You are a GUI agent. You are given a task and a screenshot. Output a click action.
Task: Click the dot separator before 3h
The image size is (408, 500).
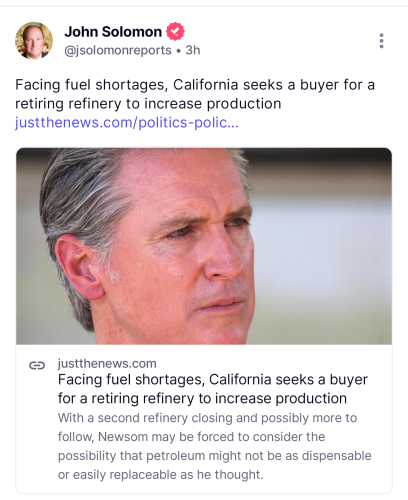[179, 51]
